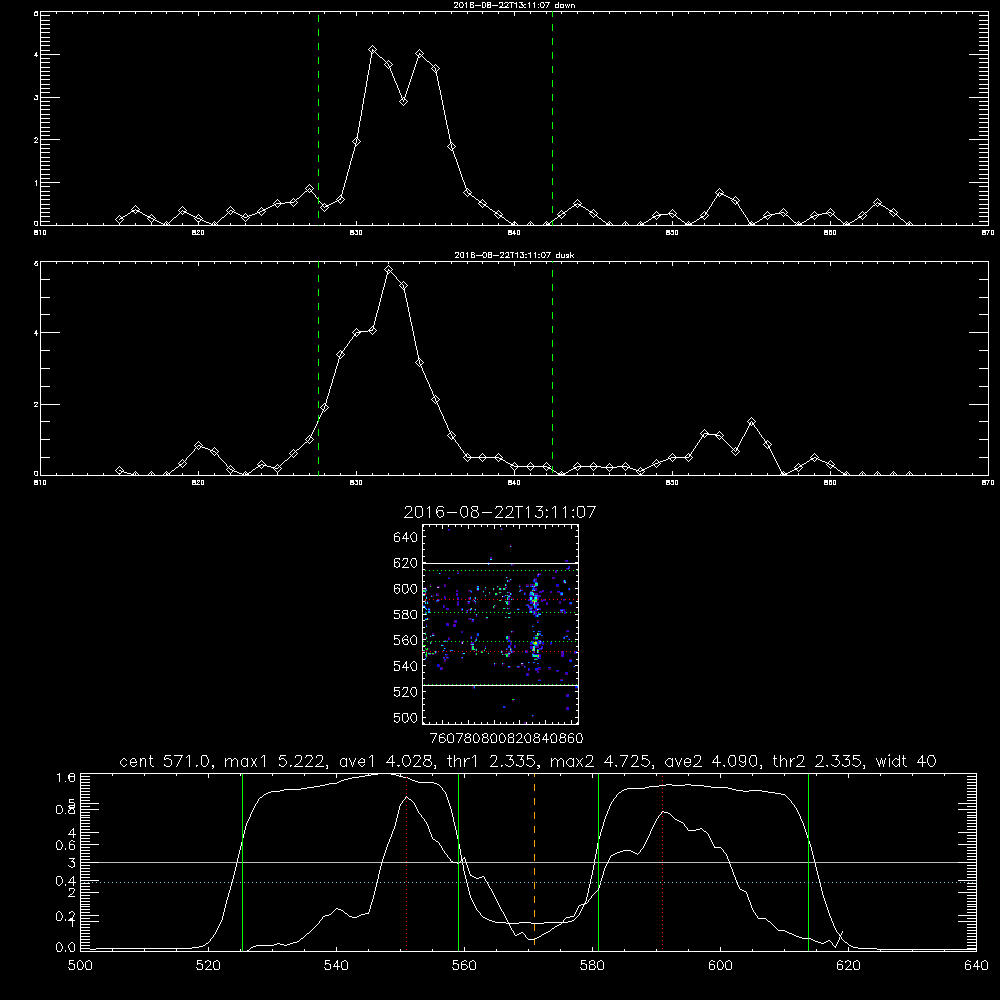
Task: Select the 'max2 4.725' value
Action: tap(601, 761)
